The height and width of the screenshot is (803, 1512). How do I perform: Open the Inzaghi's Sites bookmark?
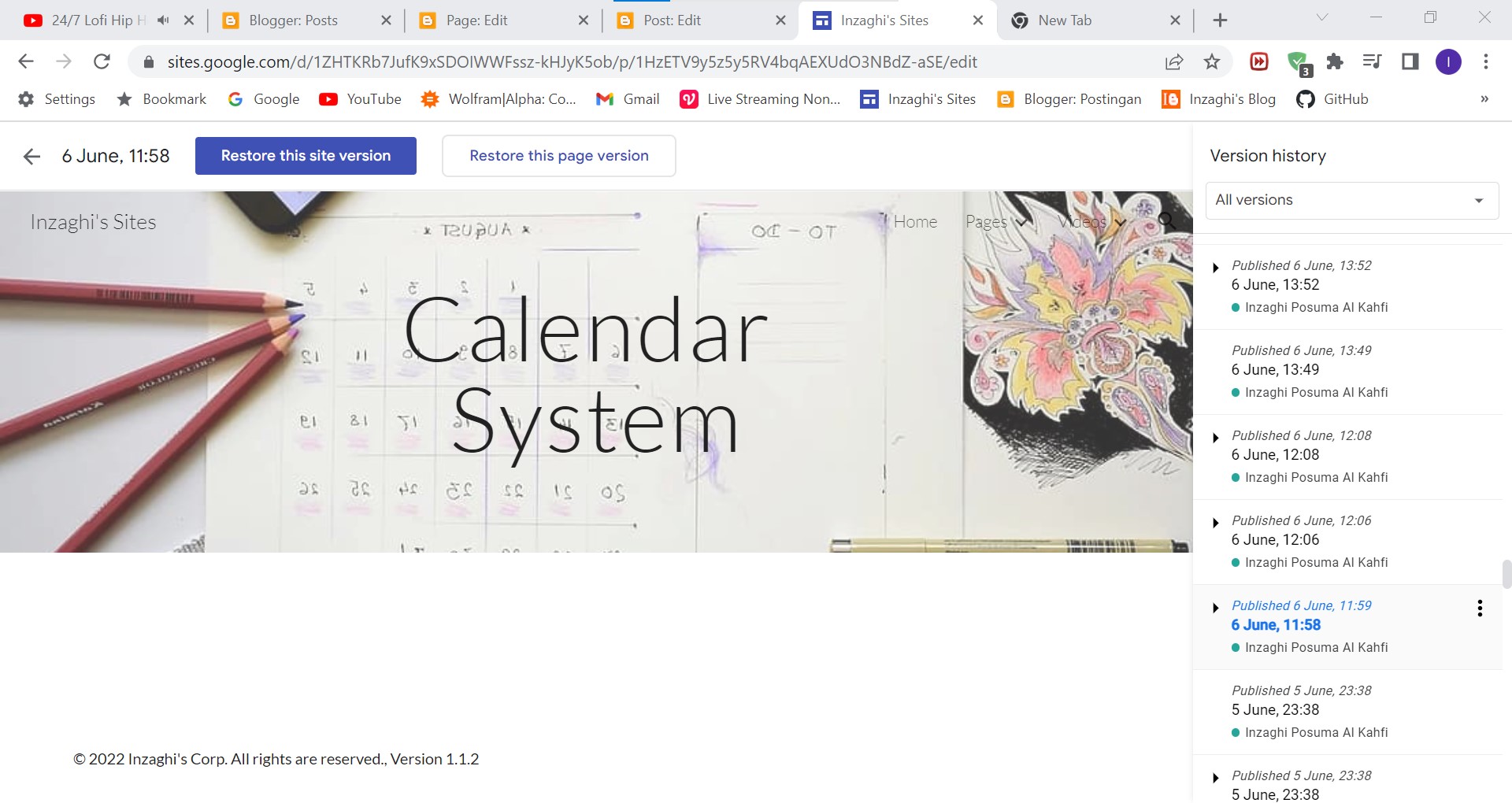918,99
